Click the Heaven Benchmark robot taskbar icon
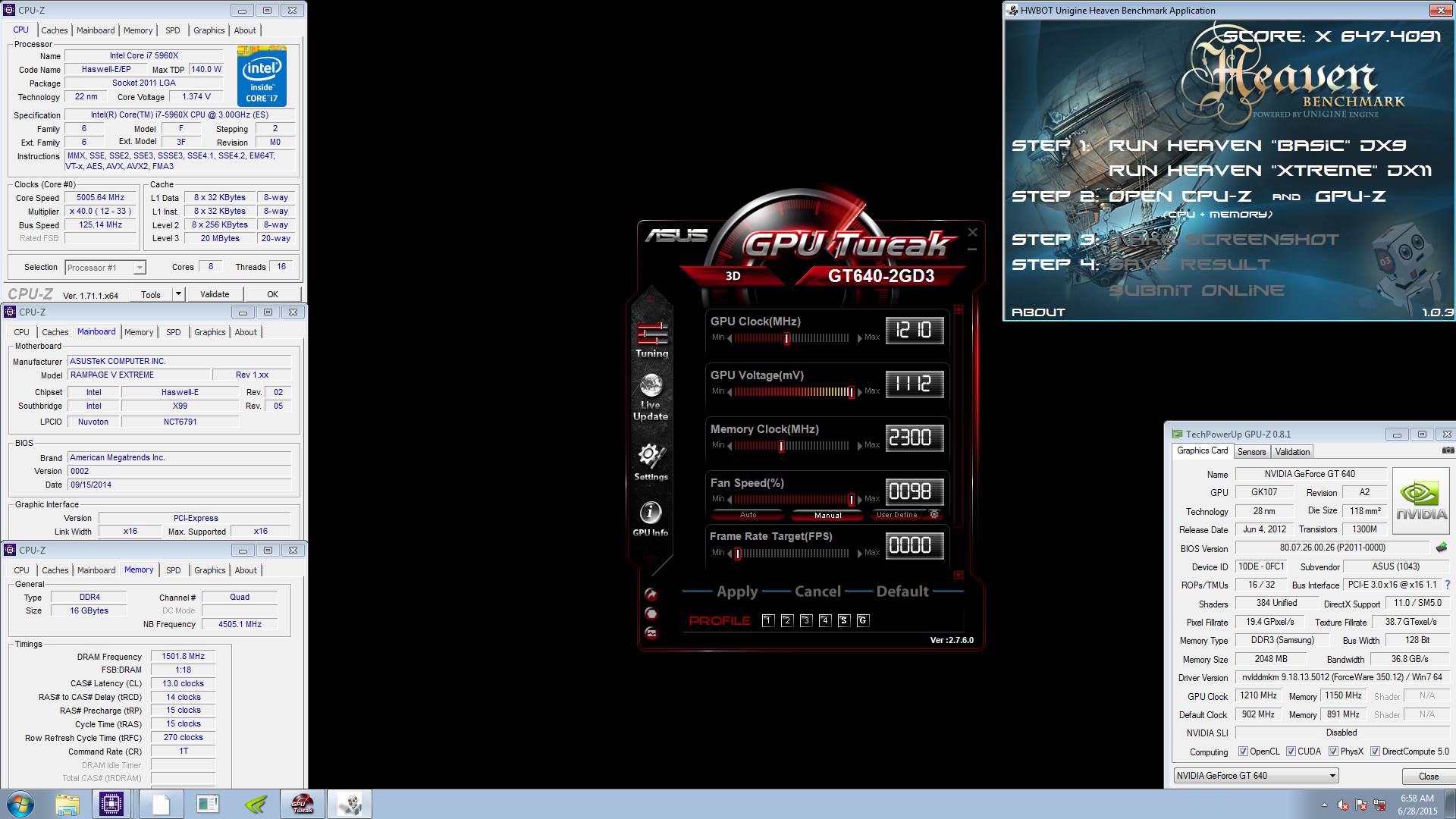The width and height of the screenshot is (1456, 819). click(350, 804)
